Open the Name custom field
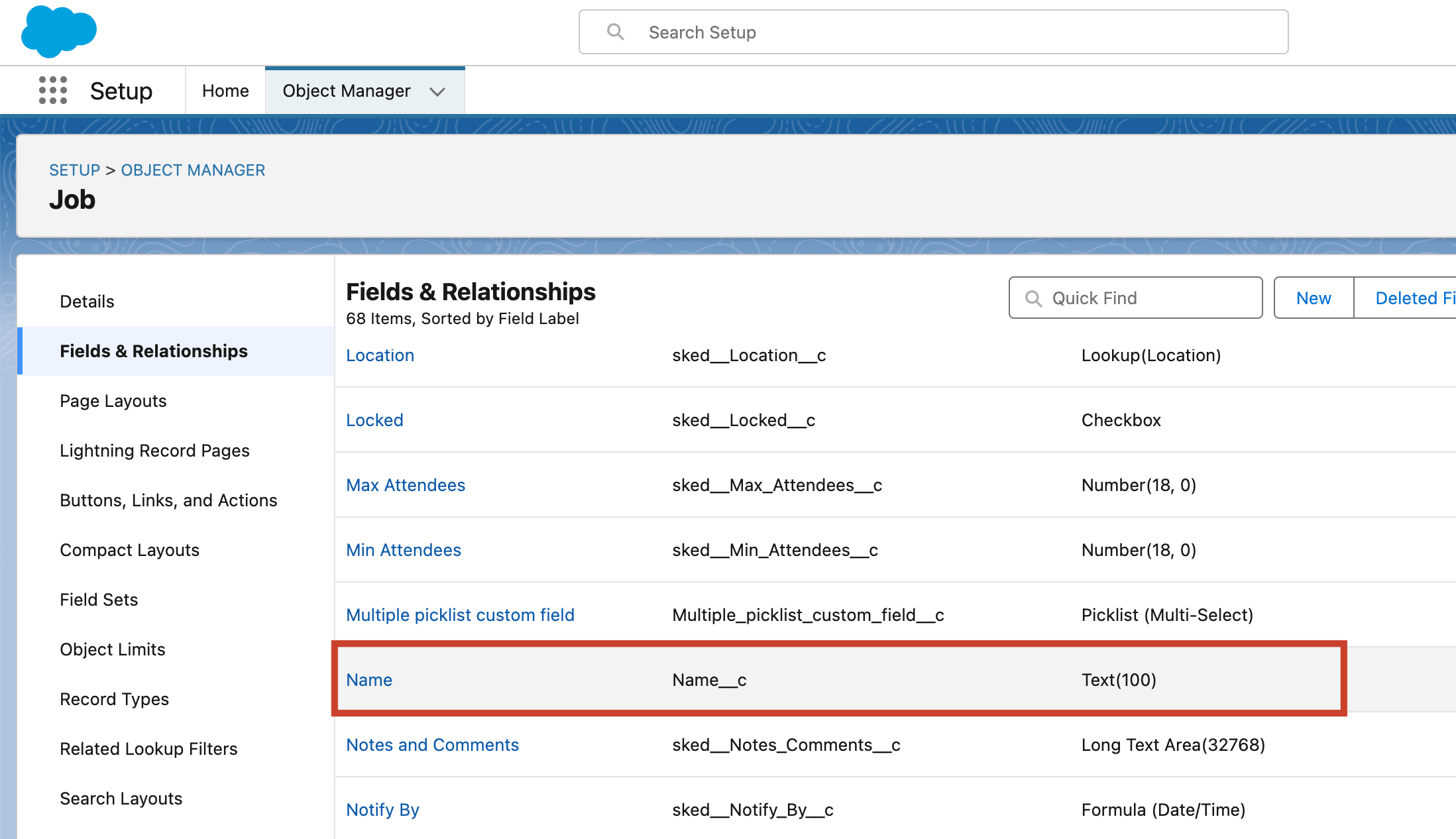Screen dimensions: 1456x839 pyautogui.click(x=368, y=679)
